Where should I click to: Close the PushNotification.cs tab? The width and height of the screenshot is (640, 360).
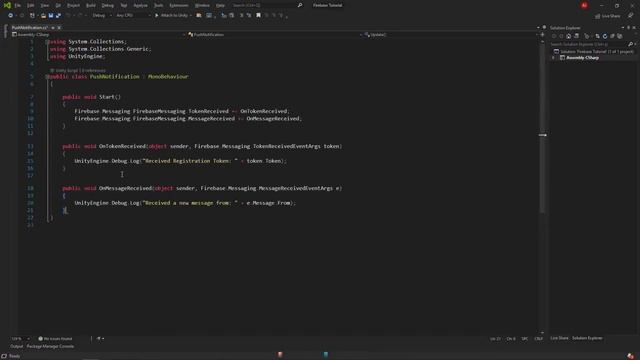click(59, 28)
